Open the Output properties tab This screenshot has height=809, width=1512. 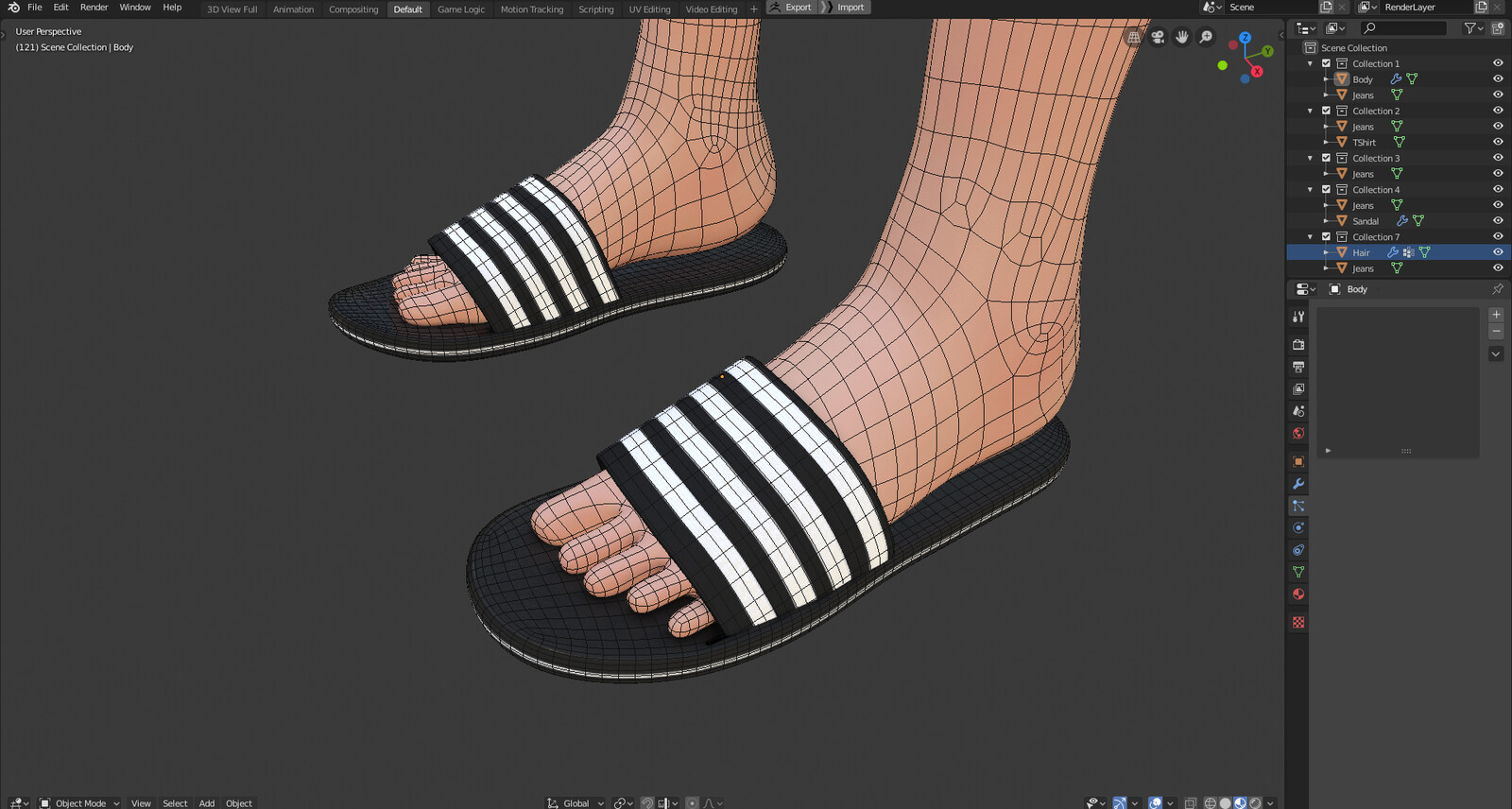tap(1298, 367)
